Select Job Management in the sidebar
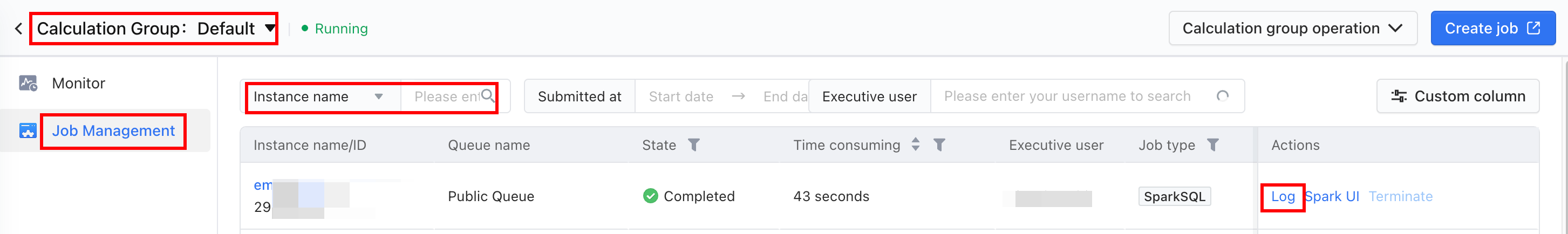 point(113,130)
